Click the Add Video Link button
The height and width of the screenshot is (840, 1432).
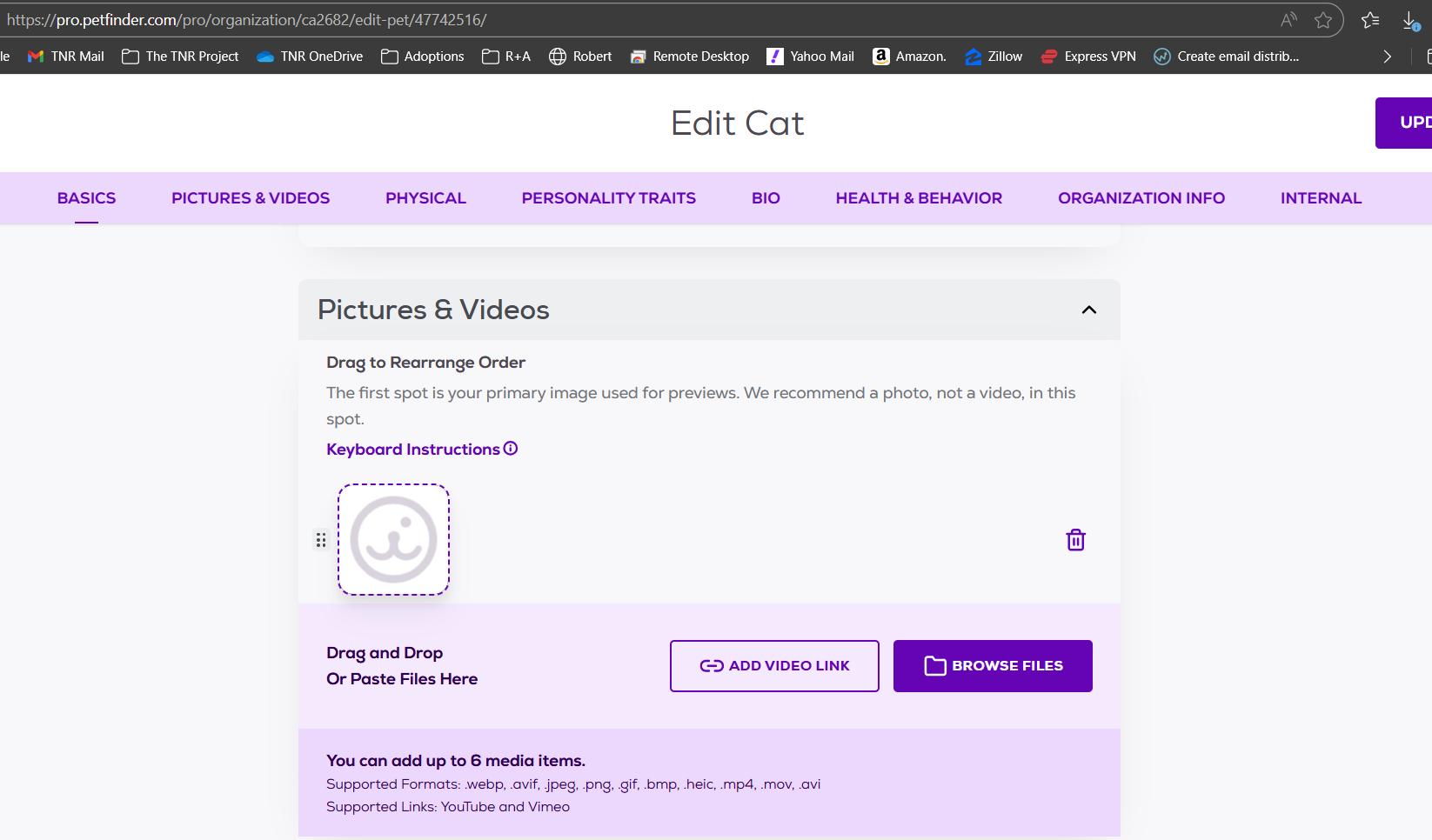point(774,666)
